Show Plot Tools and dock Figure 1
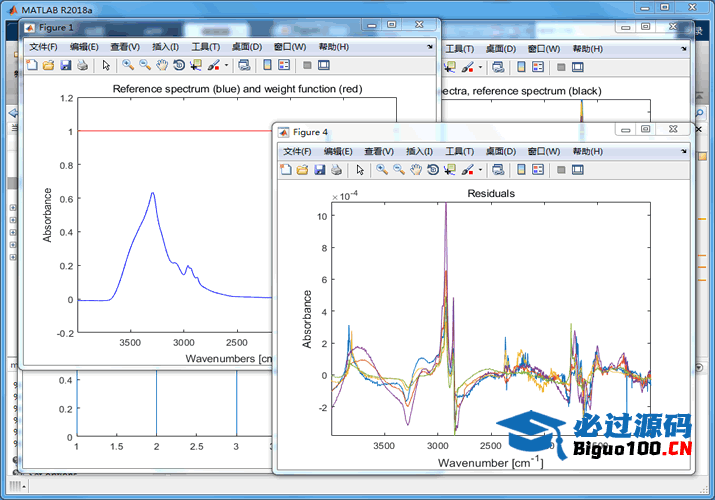The image size is (715, 500). point(324,65)
